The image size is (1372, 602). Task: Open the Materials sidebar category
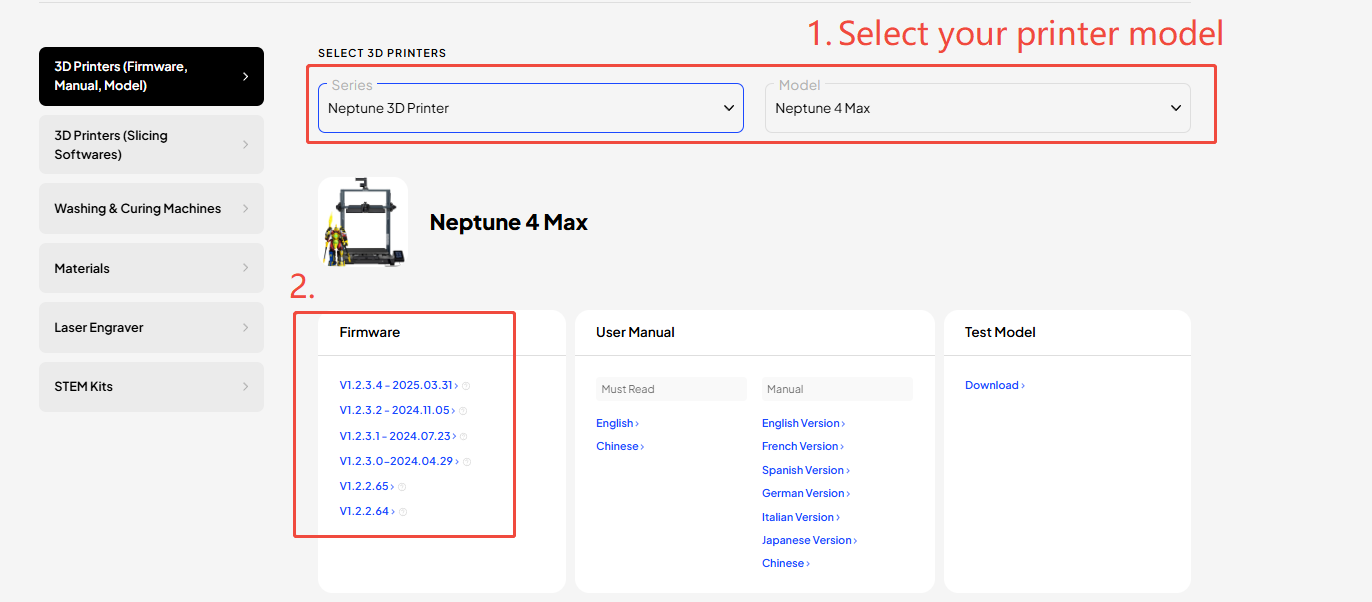(151, 268)
